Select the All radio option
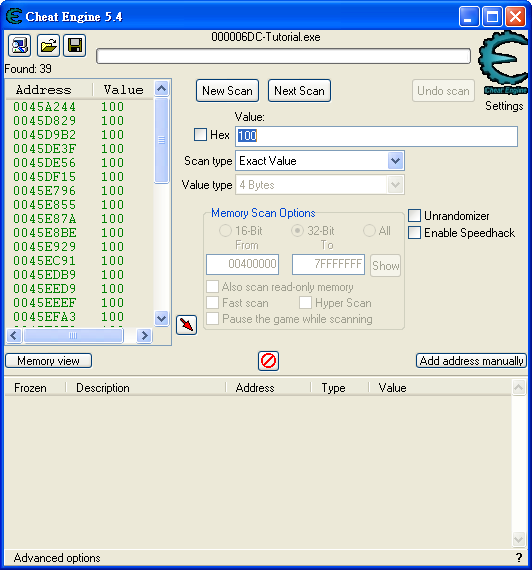532x570 pixels. click(369, 230)
